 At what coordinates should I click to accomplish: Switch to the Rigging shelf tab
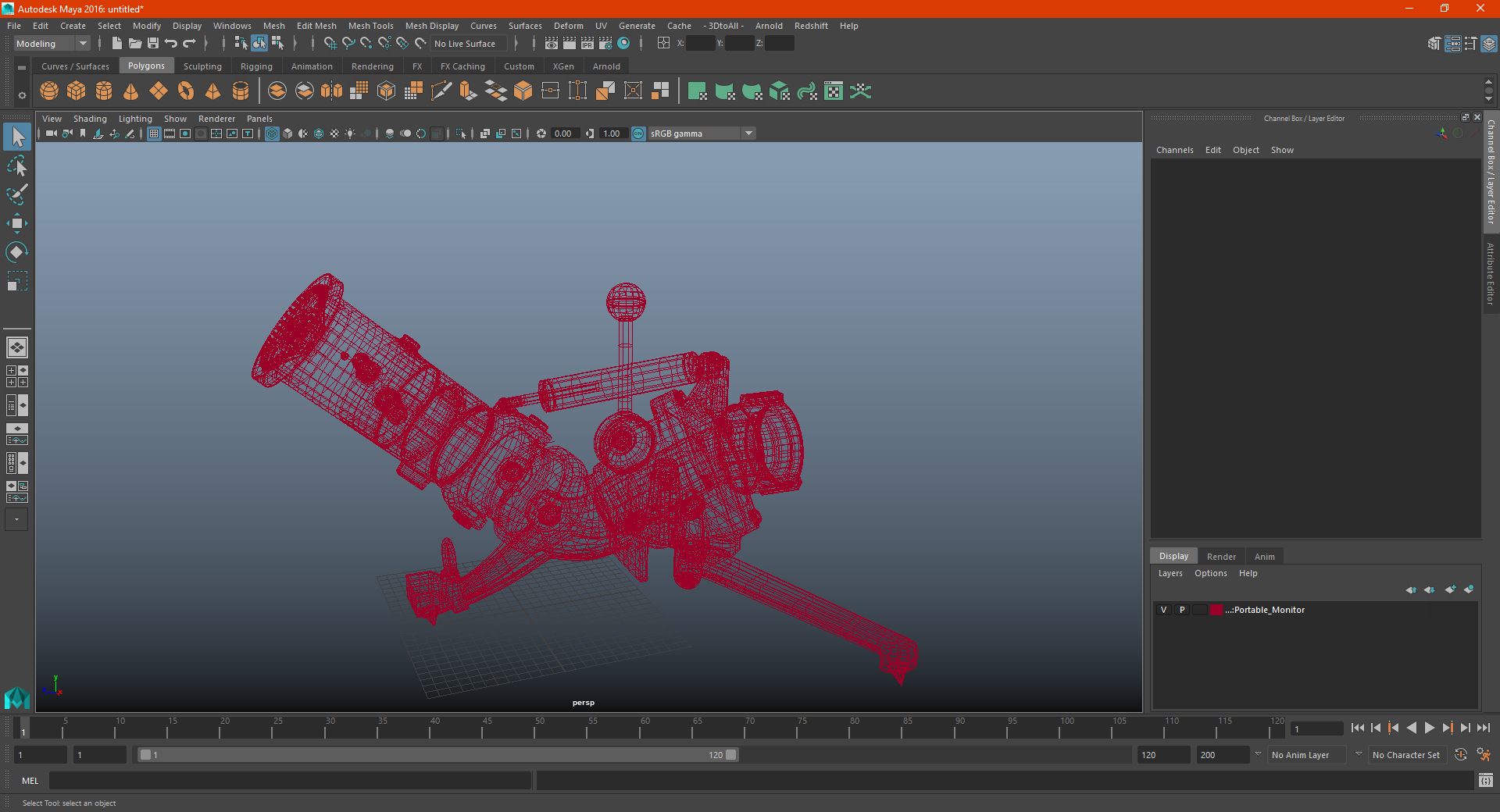point(256,66)
